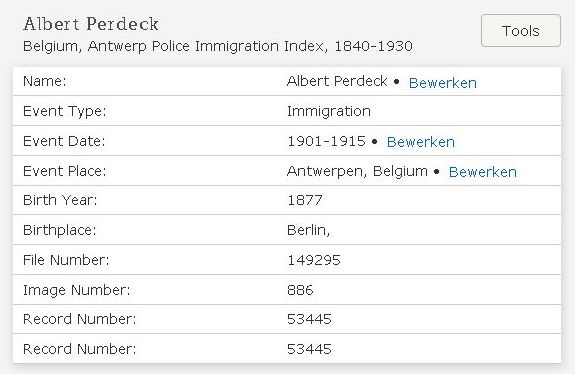Click the Event Type value Immigration
Screen dimensions: 575x374
tap(329, 111)
